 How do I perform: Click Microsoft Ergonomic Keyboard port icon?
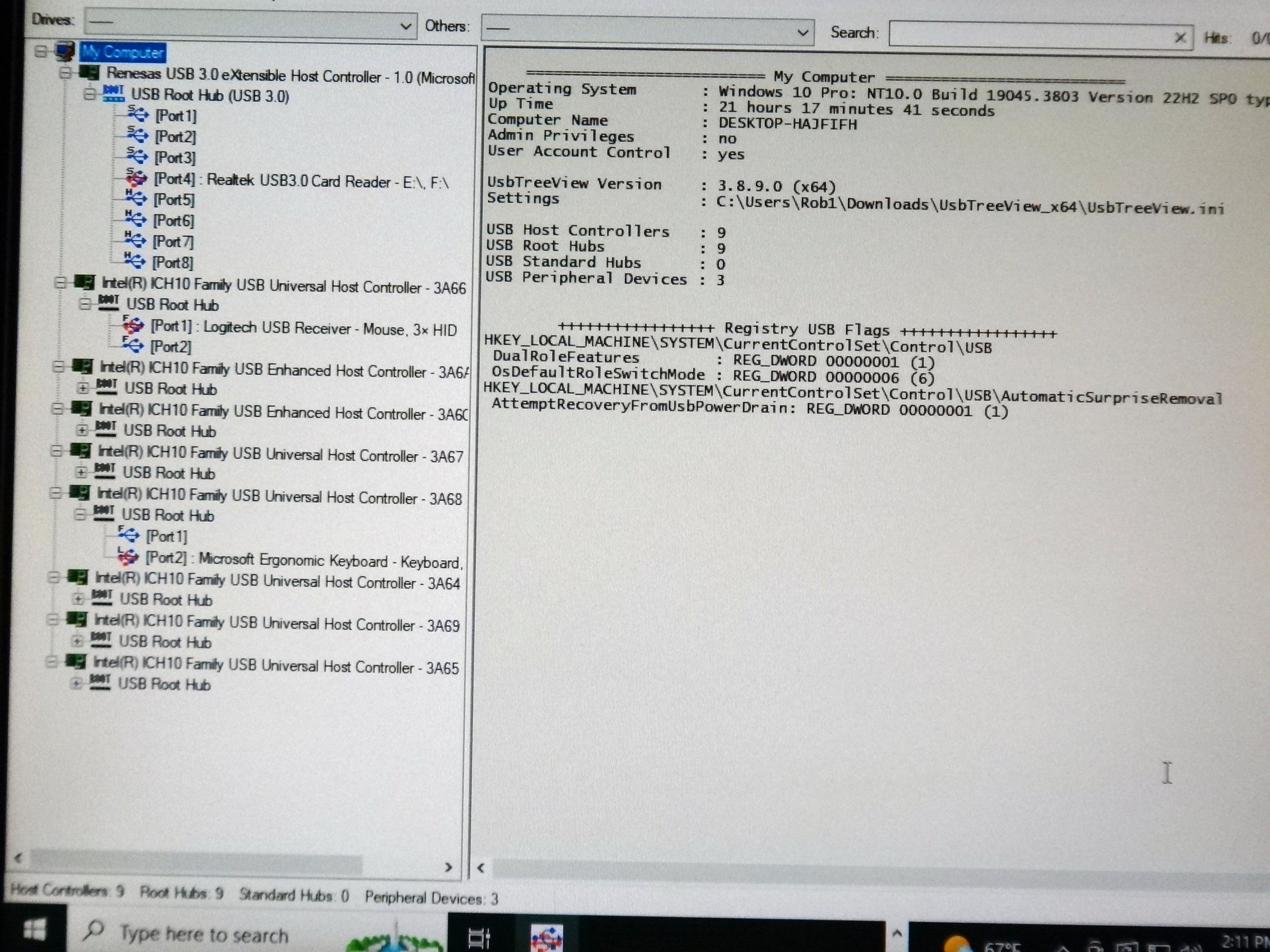(127, 556)
